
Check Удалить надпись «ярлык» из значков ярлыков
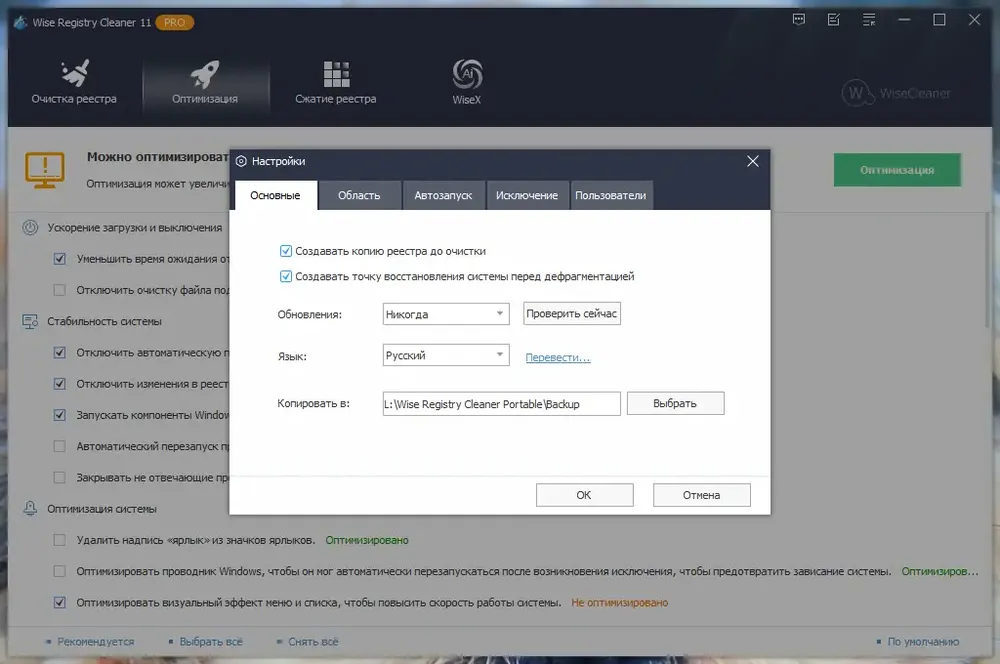click(x=59, y=540)
